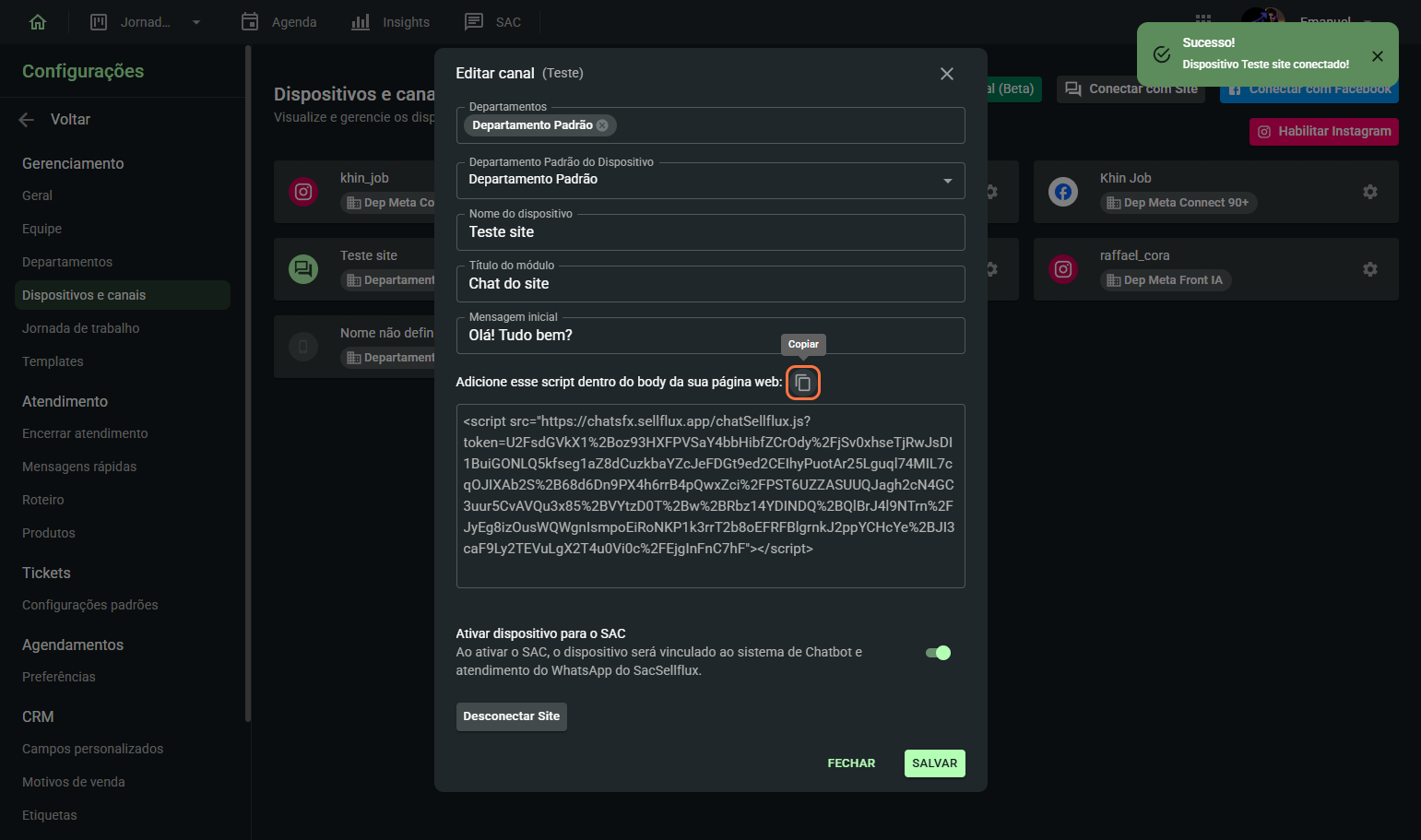Open Preferências under Agendamentos
Screen dimensions: 1421x840
pyautogui.click(x=59, y=677)
